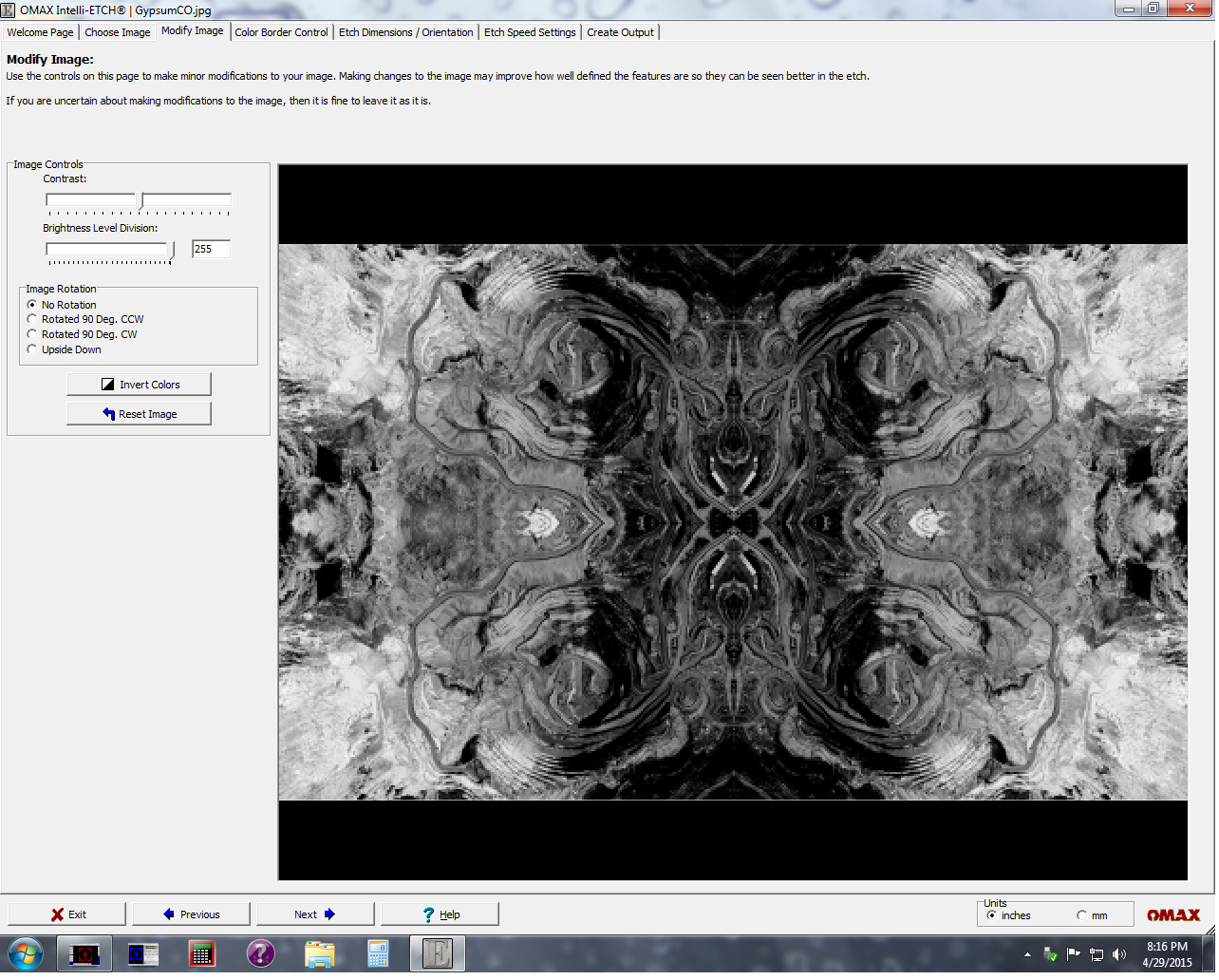Go back with the Previous arrow button
The width and height of the screenshot is (1219, 980).
191,914
